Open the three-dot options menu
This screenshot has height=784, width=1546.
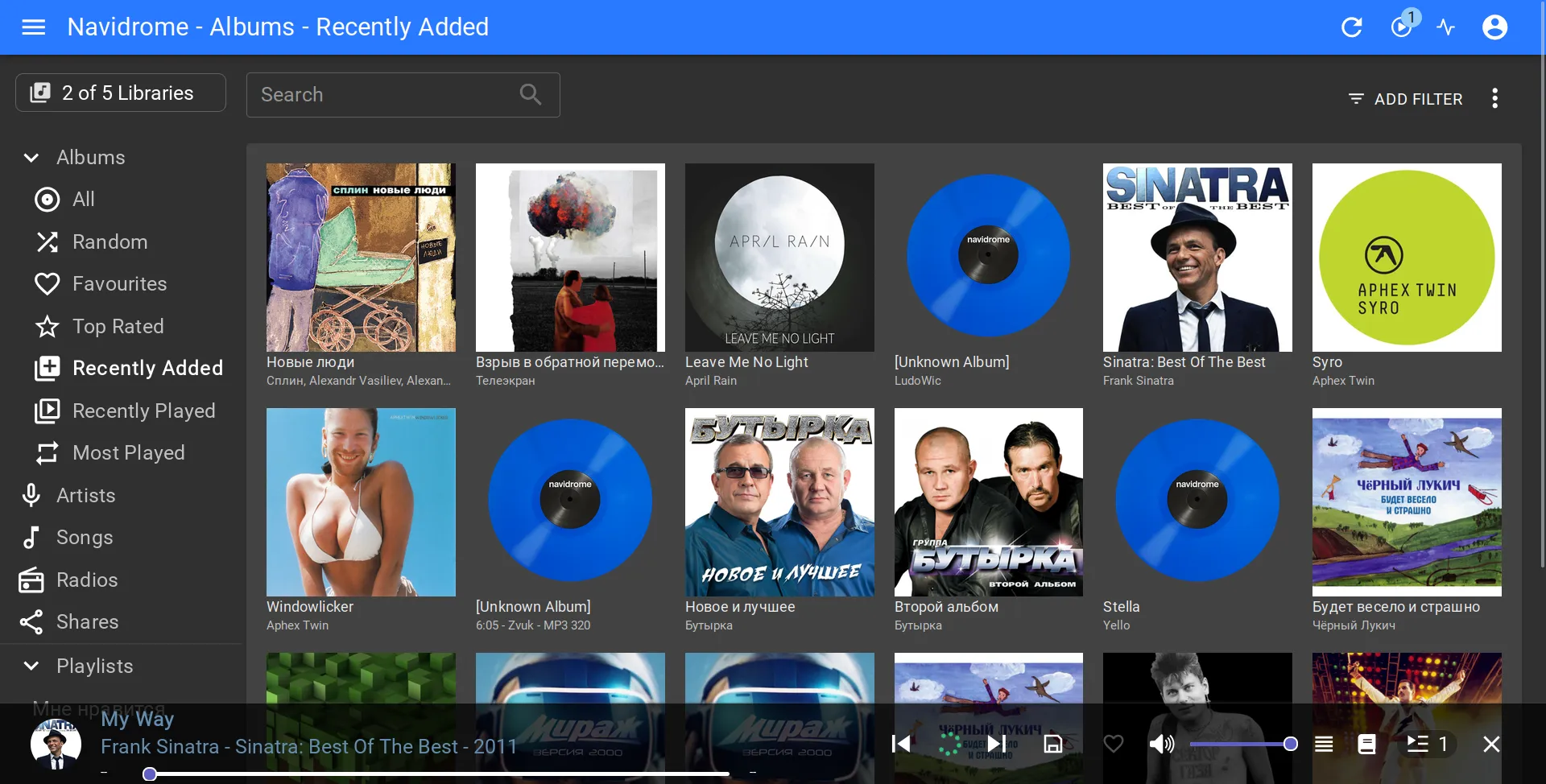1495,98
